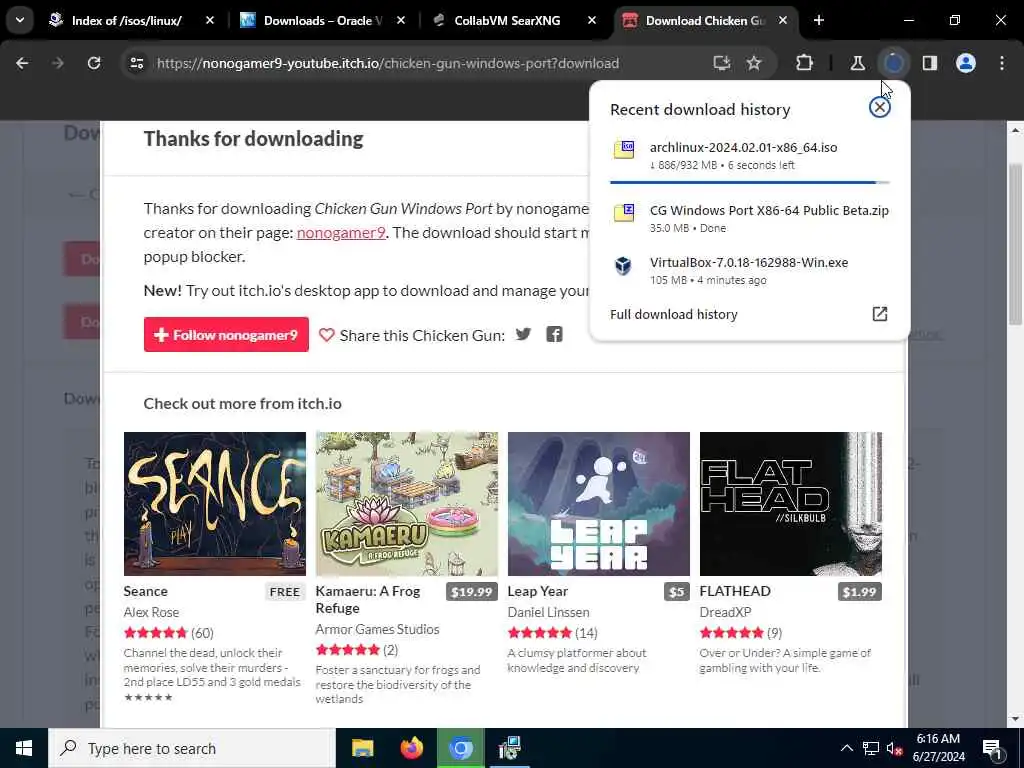Open the VirtualBox installer taskbar icon
The image size is (1024, 768).
pyautogui.click(x=509, y=748)
